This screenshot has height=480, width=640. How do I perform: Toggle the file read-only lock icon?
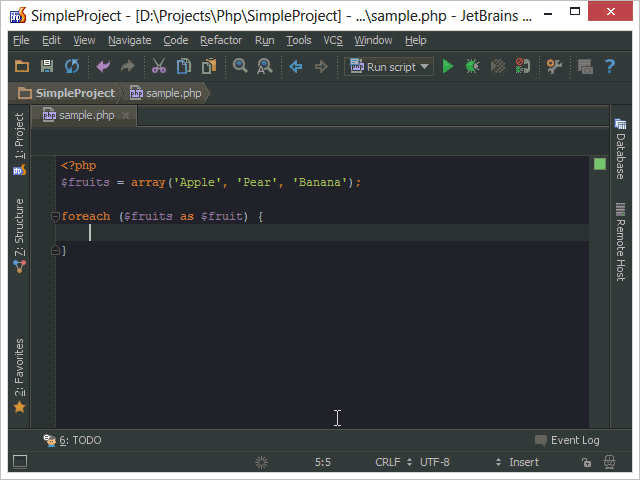pos(585,463)
